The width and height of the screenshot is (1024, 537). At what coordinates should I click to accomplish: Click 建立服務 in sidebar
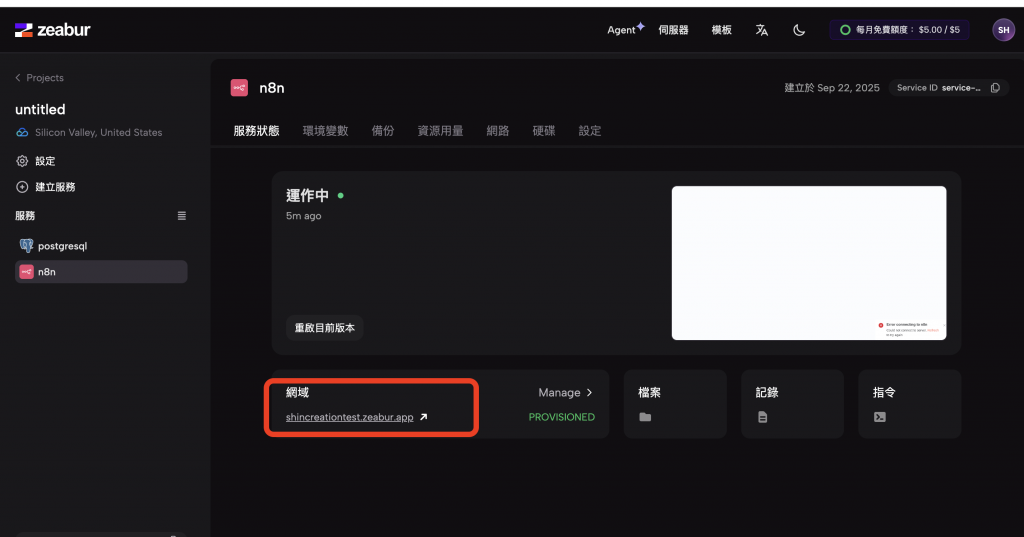[x=56, y=187]
